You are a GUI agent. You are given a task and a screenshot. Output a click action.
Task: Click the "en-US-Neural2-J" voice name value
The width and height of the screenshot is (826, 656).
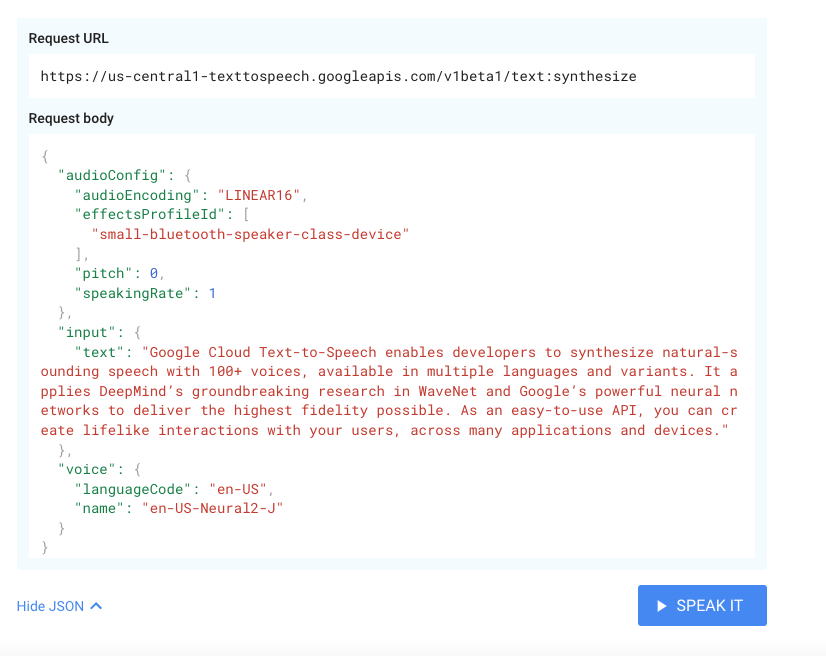click(x=212, y=508)
